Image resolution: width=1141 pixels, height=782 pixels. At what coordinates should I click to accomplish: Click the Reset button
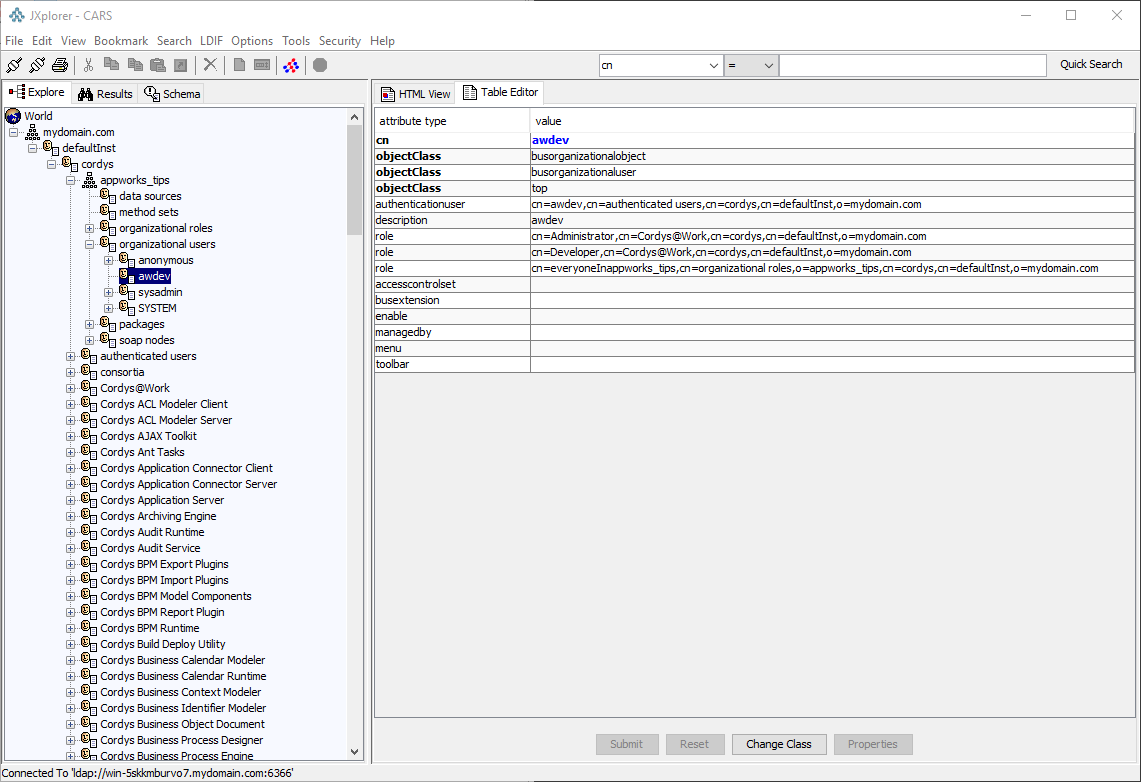[694, 744]
